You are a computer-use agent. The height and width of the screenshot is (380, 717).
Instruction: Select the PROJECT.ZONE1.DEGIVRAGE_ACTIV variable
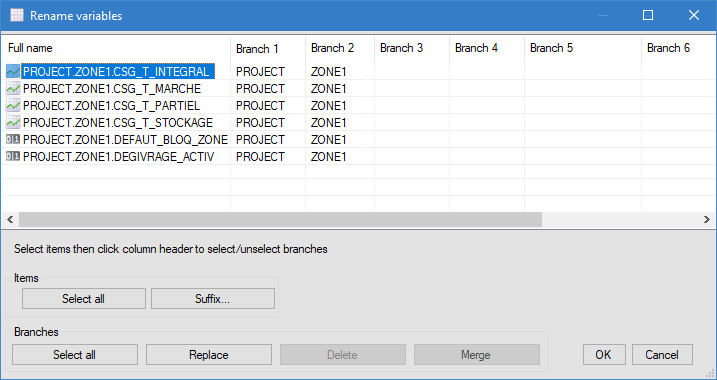click(118, 156)
